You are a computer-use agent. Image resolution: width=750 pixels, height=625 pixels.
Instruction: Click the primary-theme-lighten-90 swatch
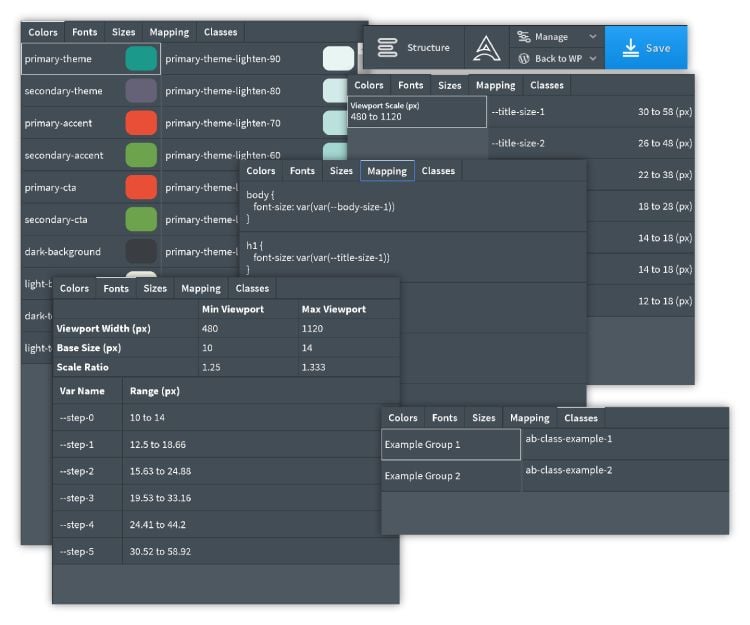click(x=338, y=58)
